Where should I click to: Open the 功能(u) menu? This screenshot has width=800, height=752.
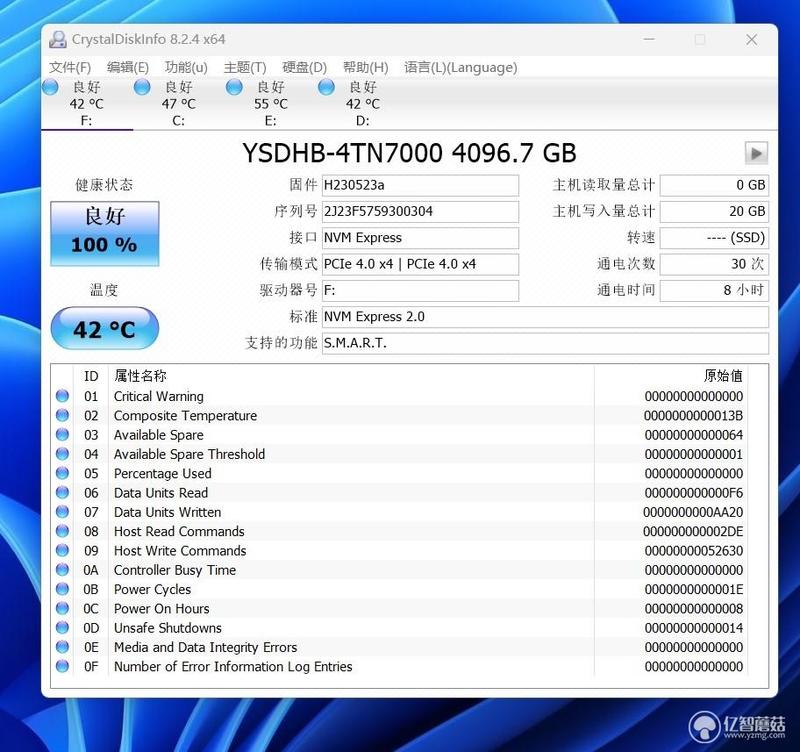click(186, 67)
